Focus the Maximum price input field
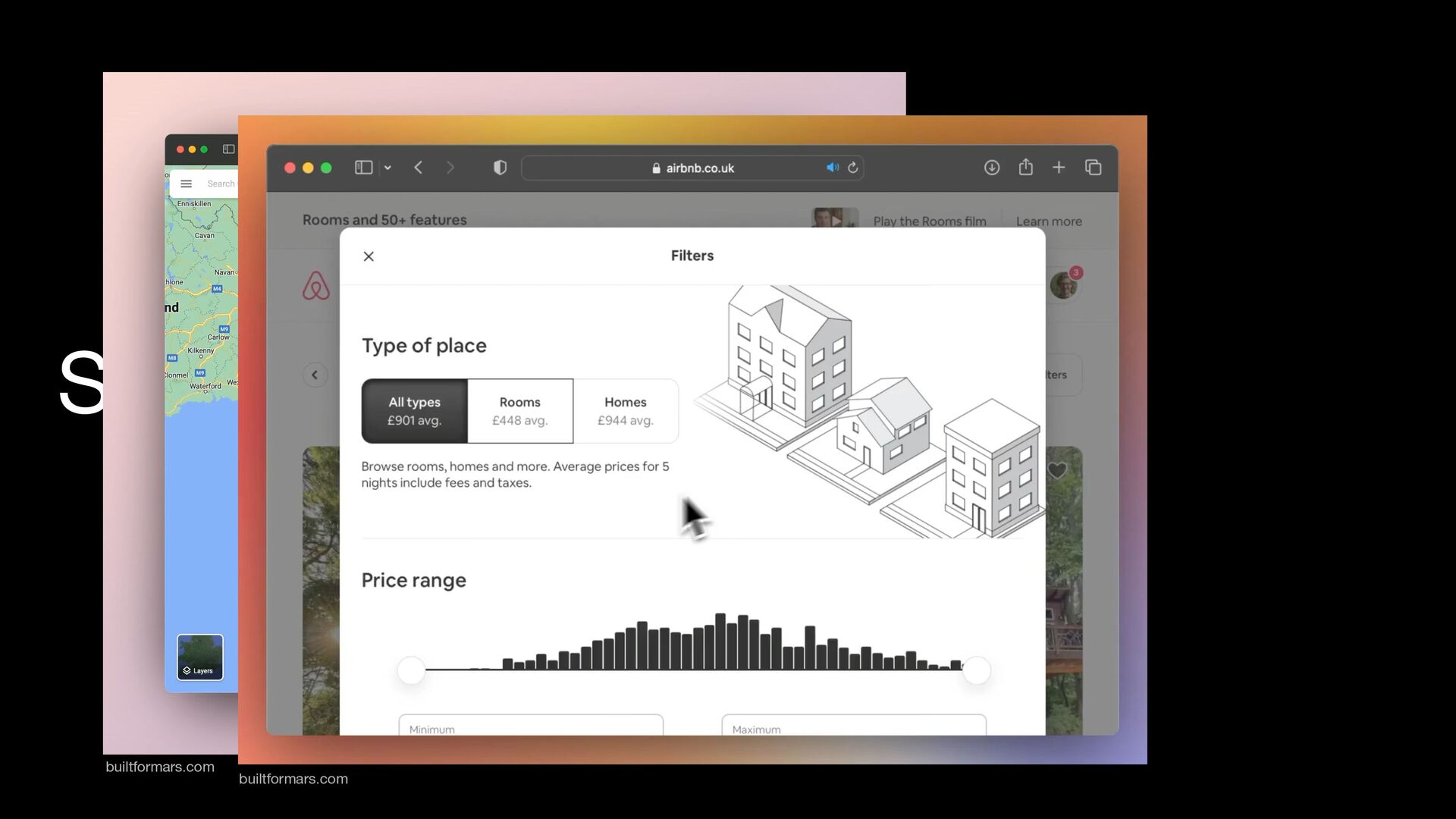The image size is (1456, 819). point(854,725)
